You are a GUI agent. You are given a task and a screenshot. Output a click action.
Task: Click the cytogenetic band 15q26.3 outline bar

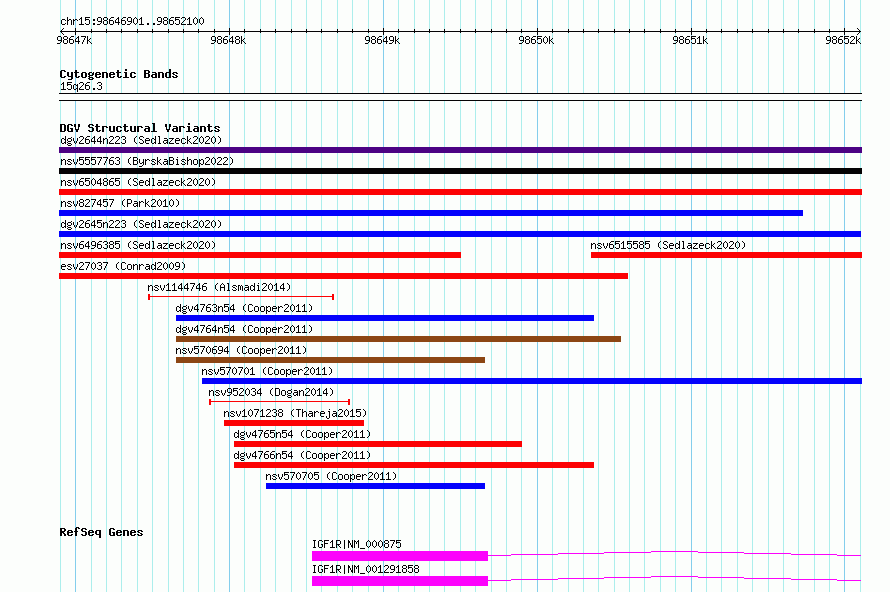(460, 97)
